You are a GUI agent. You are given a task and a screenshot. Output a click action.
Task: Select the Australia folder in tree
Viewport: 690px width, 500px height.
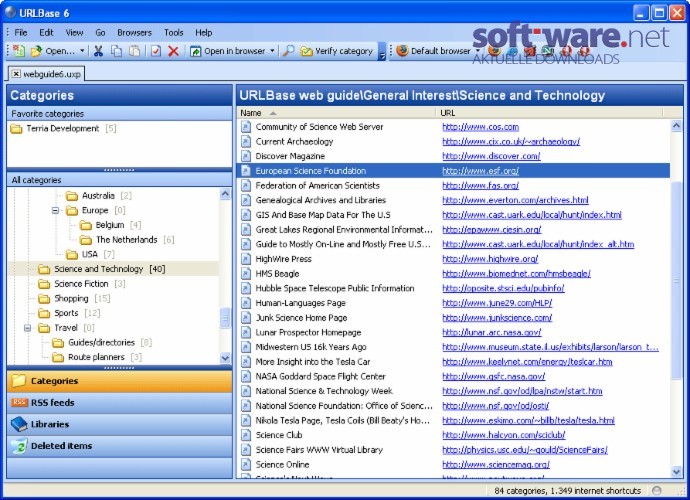(99, 195)
